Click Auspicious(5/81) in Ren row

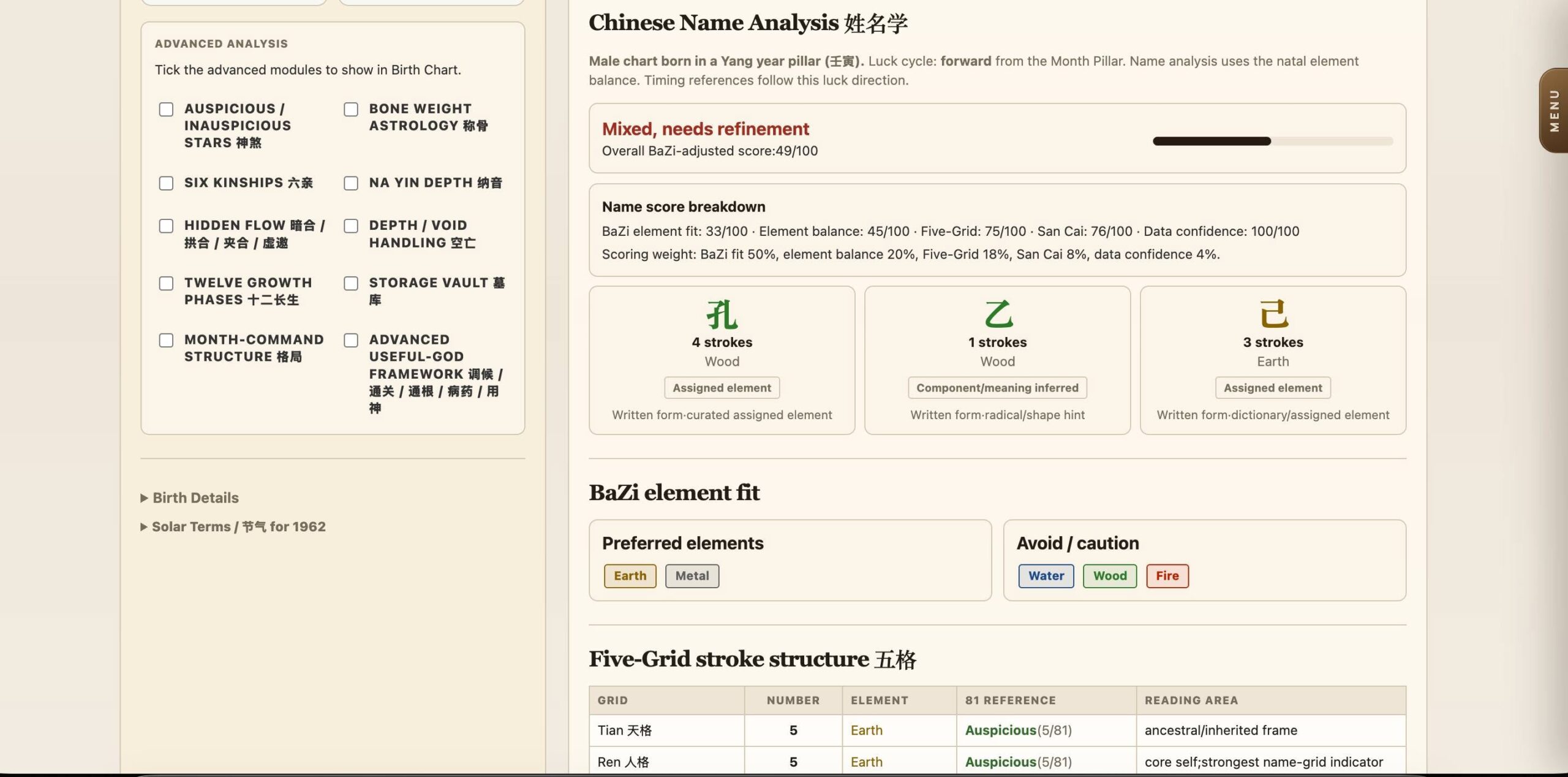[1019, 762]
